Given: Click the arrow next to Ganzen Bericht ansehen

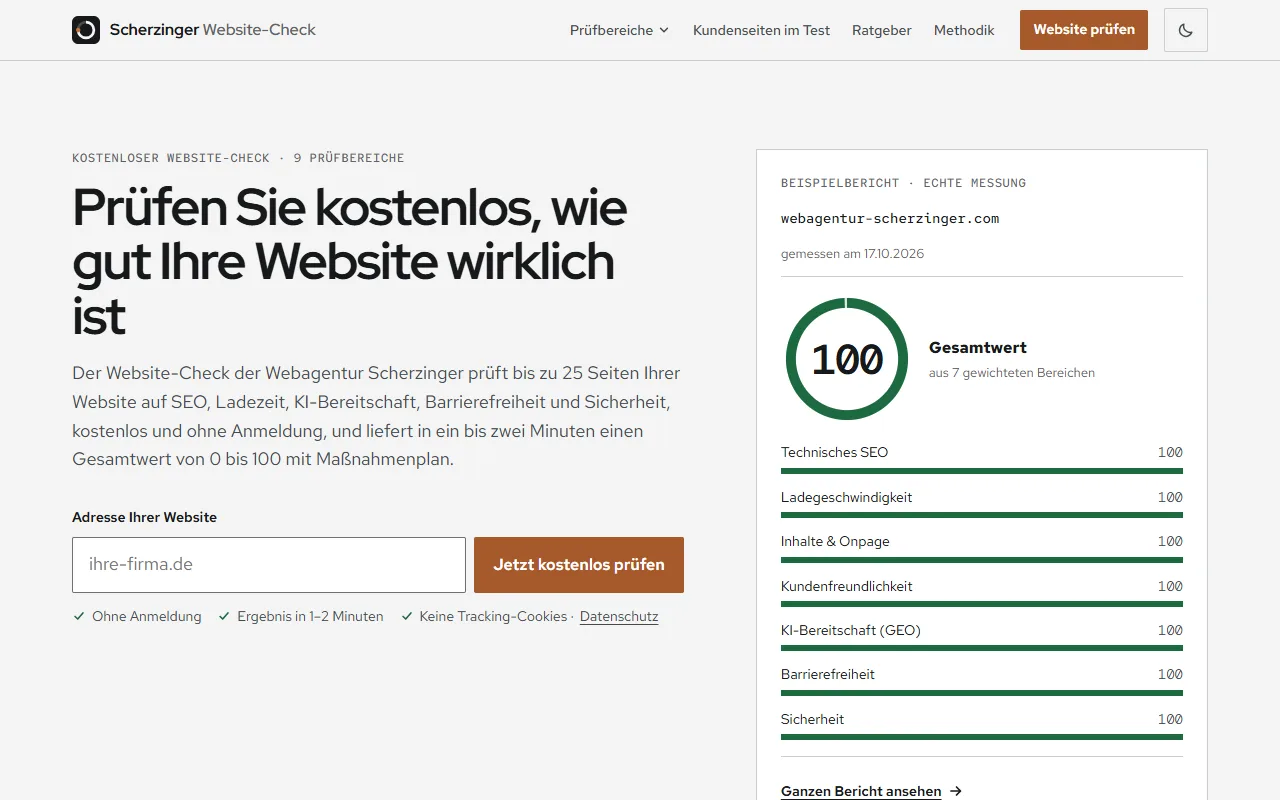Looking at the screenshot, I should point(956,791).
